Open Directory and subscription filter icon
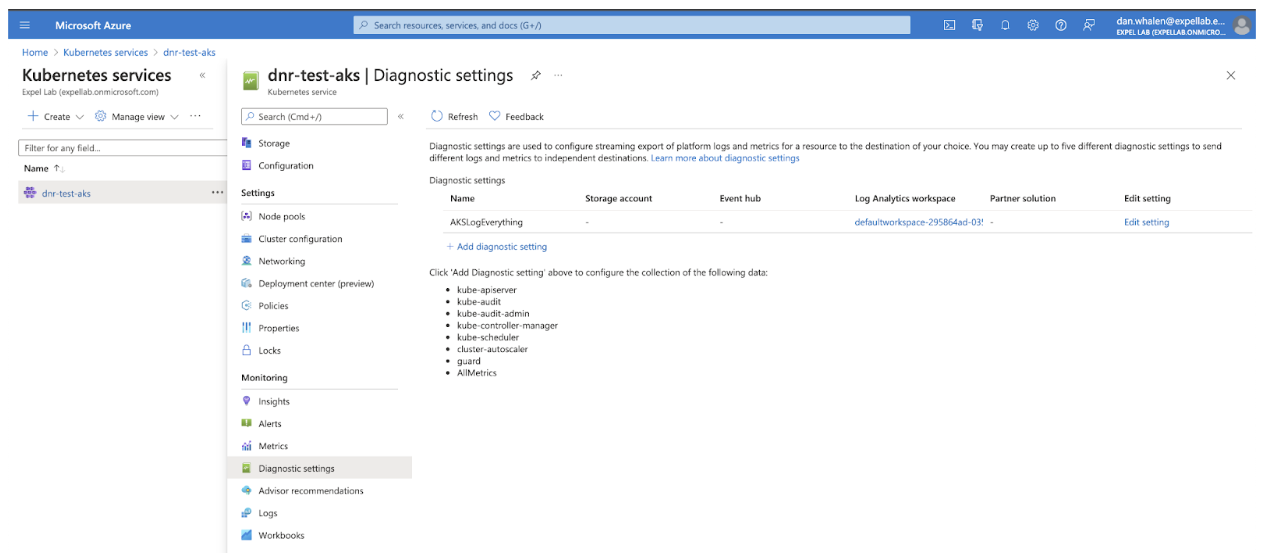This screenshot has height=560, width=1268. tap(977, 25)
